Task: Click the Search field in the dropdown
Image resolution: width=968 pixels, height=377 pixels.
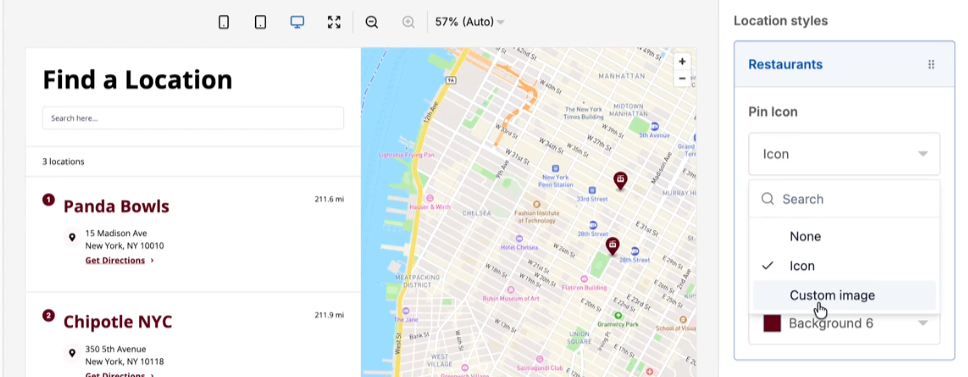Action: click(844, 199)
